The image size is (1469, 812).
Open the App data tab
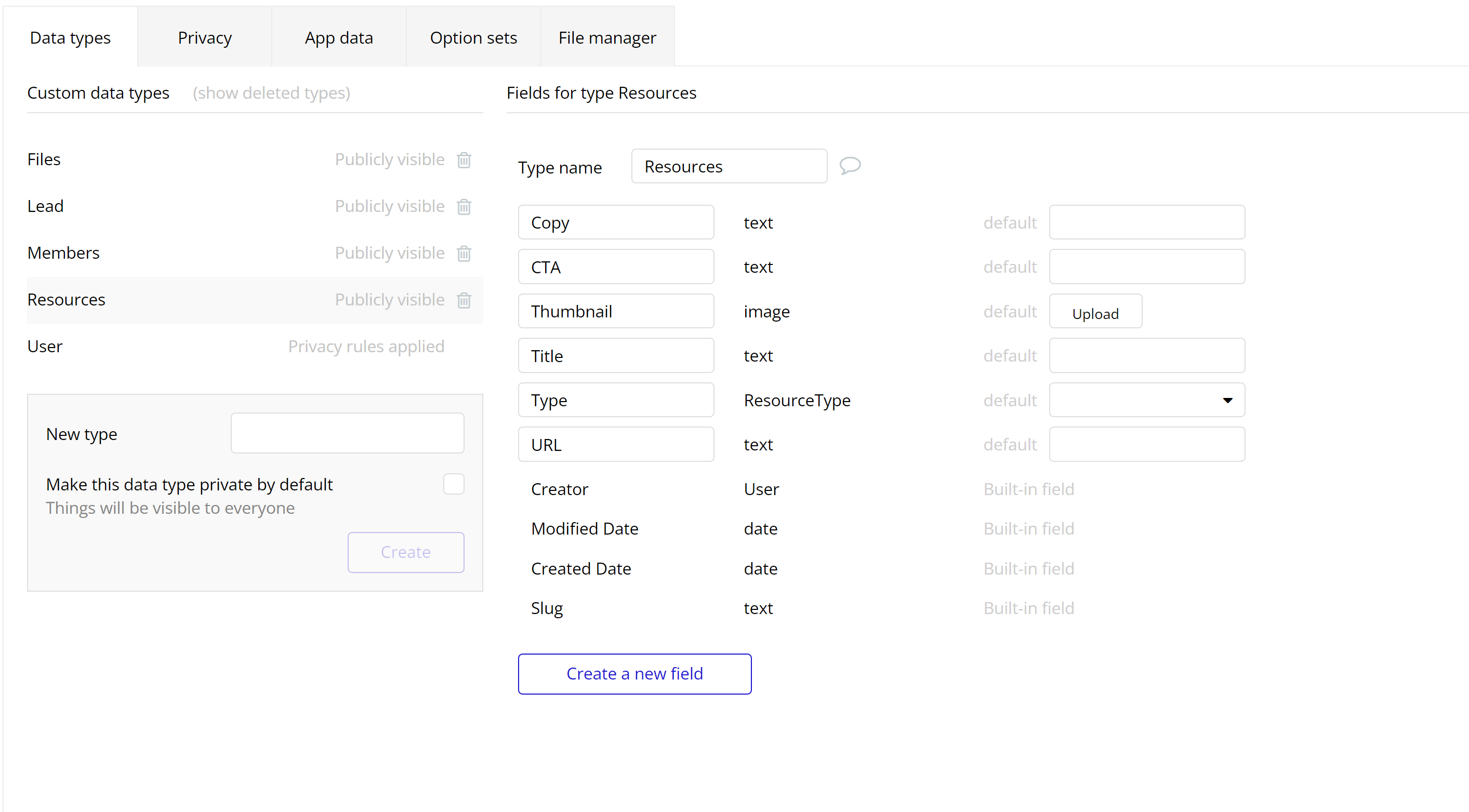[339, 37]
